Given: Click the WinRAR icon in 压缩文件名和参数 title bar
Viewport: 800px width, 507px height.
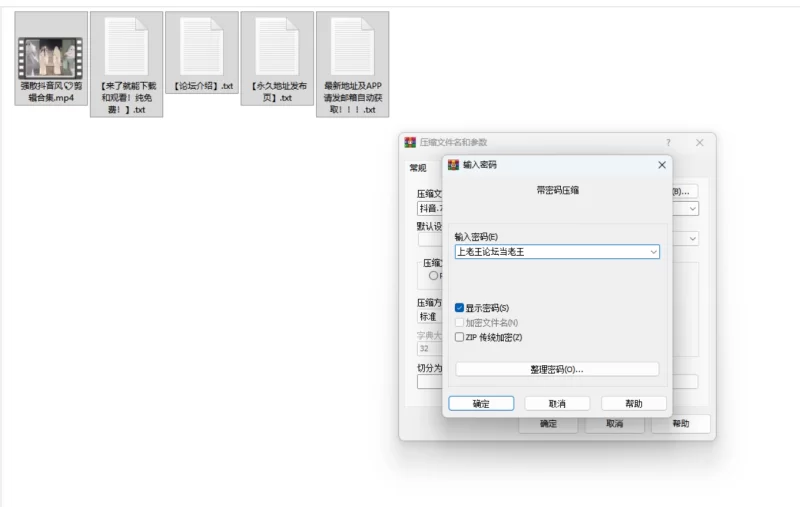Looking at the screenshot, I should [410, 142].
